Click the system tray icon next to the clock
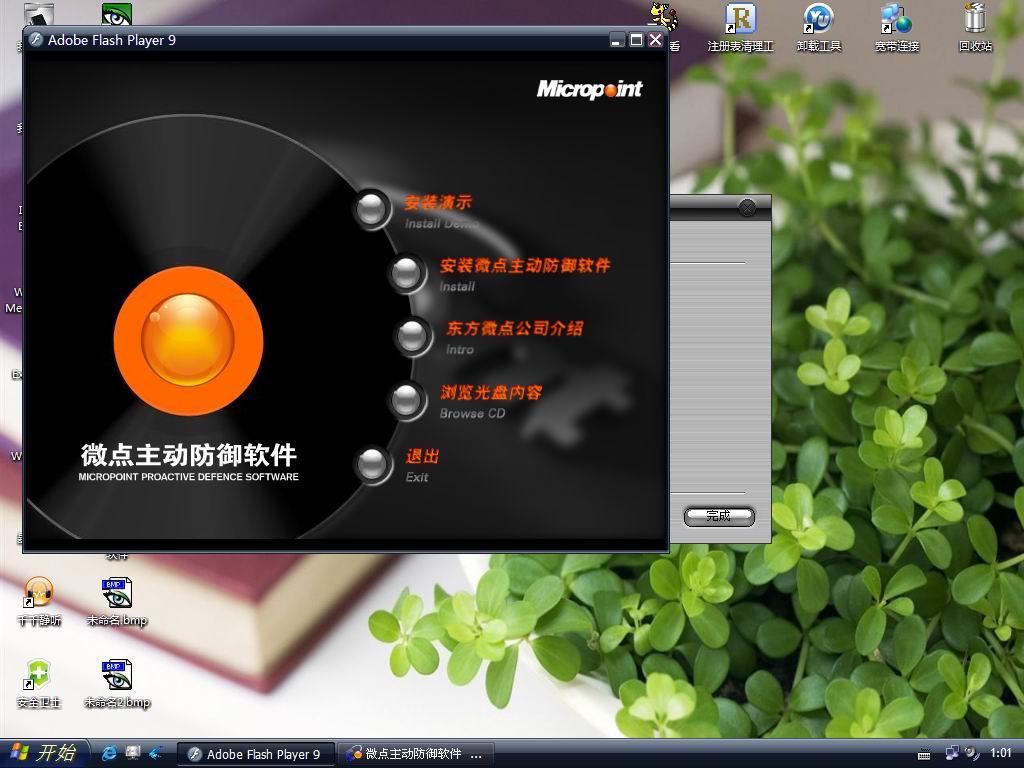The height and width of the screenshot is (768, 1024). pyautogui.click(x=972, y=754)
